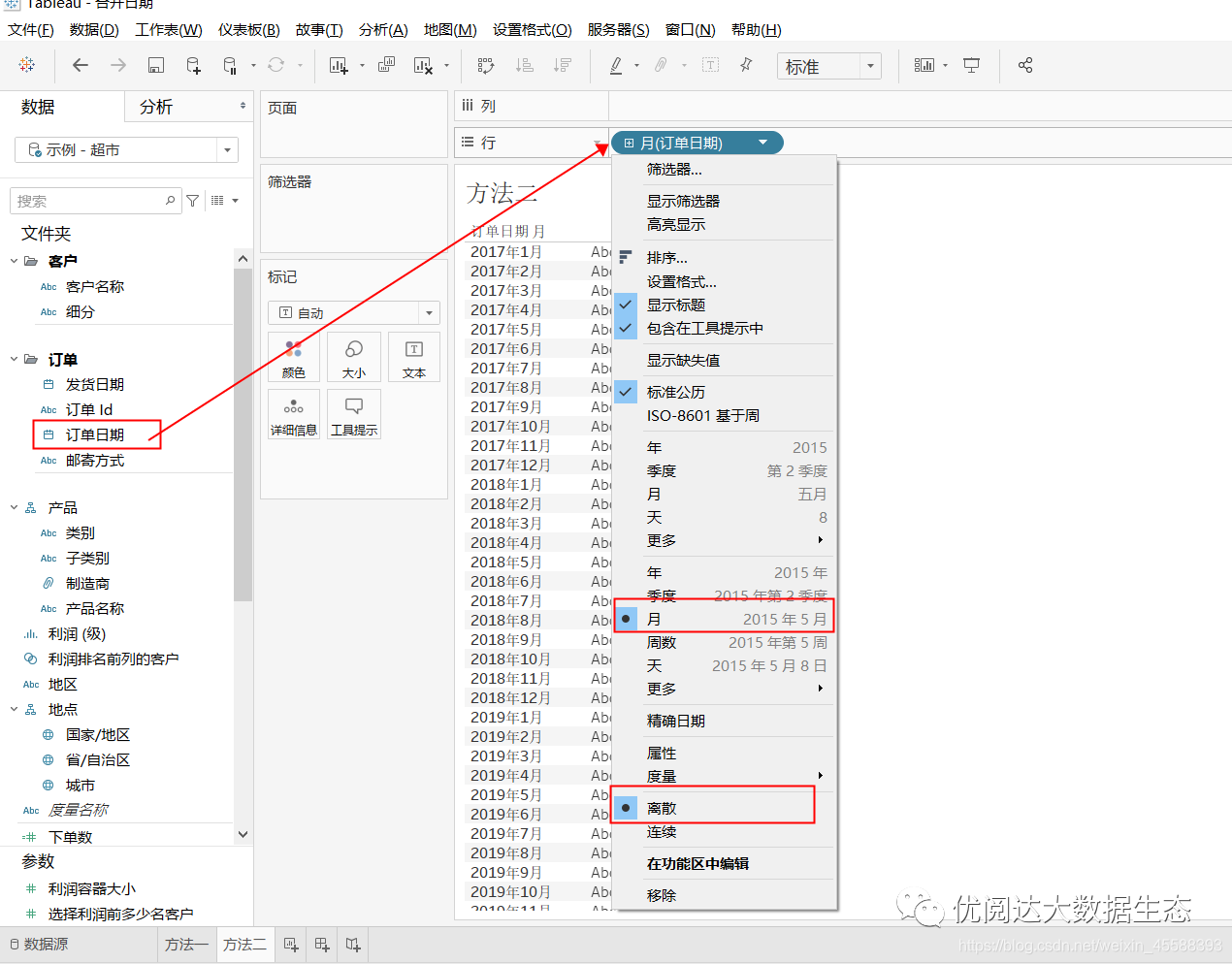Select 离散 discrete option
This screenshot has height=964, width=1232.
[x=724, y=808]
